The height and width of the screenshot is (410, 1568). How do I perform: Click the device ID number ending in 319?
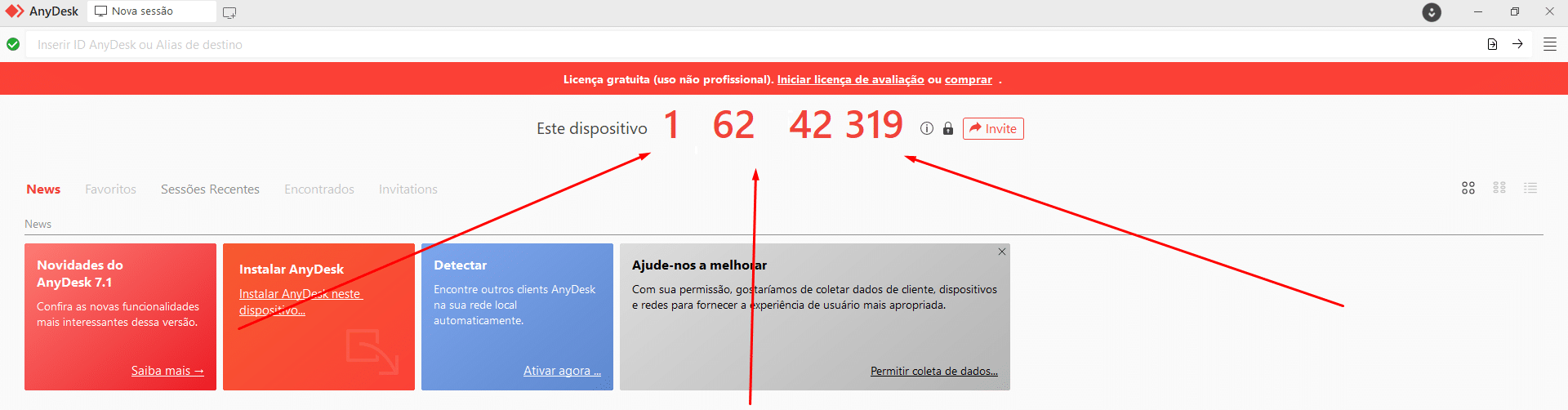(x=782, y=125)
